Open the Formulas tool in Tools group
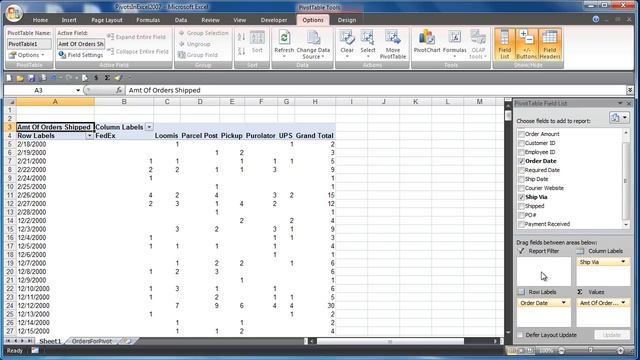Screen dimensions: 640x360 pos(454,44)
